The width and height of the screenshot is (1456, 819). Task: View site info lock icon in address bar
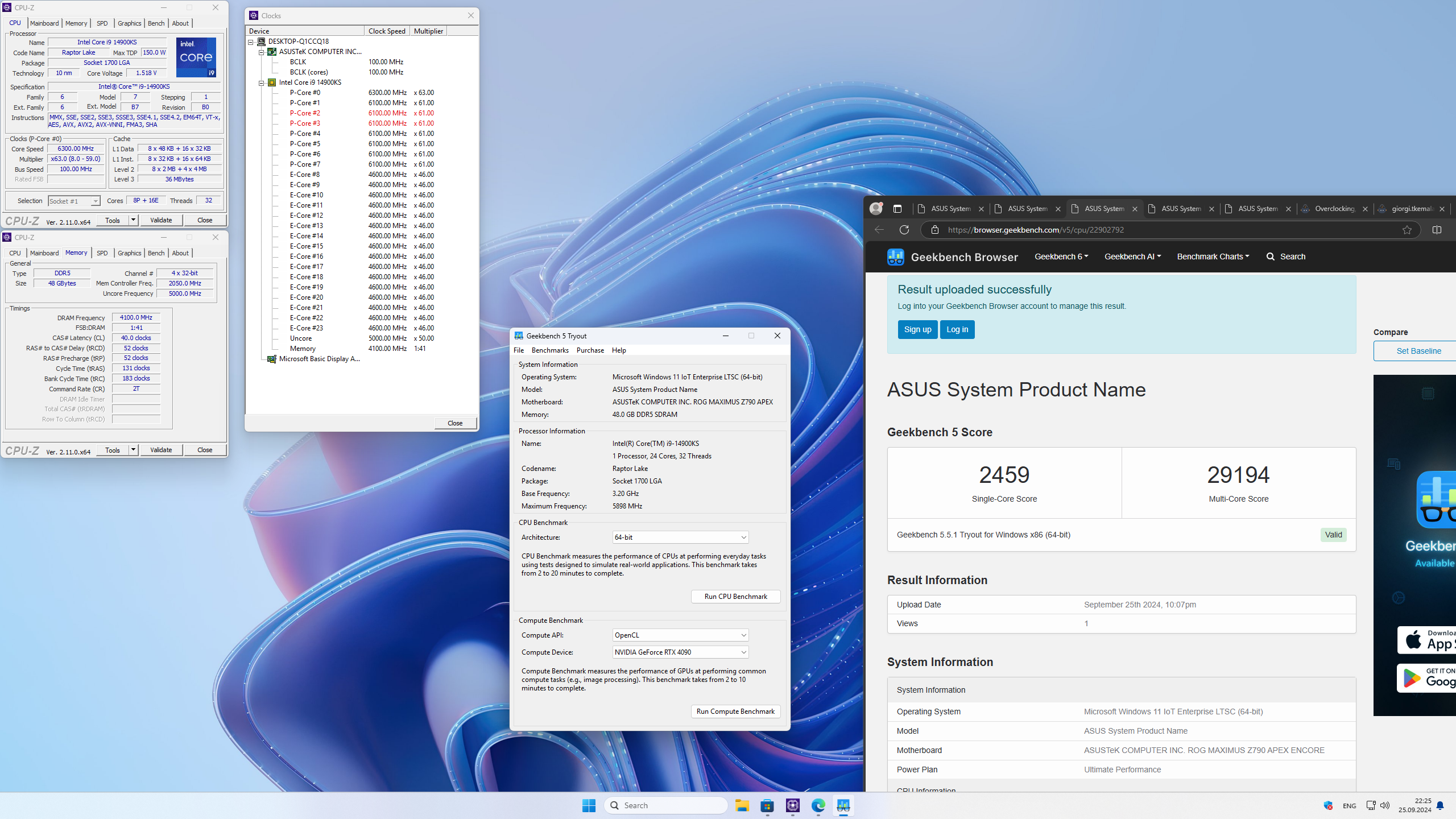[x=934, y=230]
